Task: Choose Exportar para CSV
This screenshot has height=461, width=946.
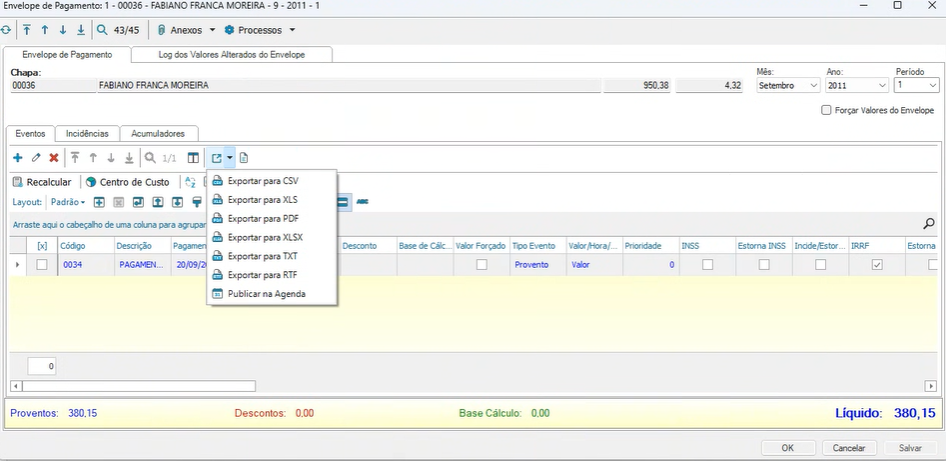Action: point(271,181)
